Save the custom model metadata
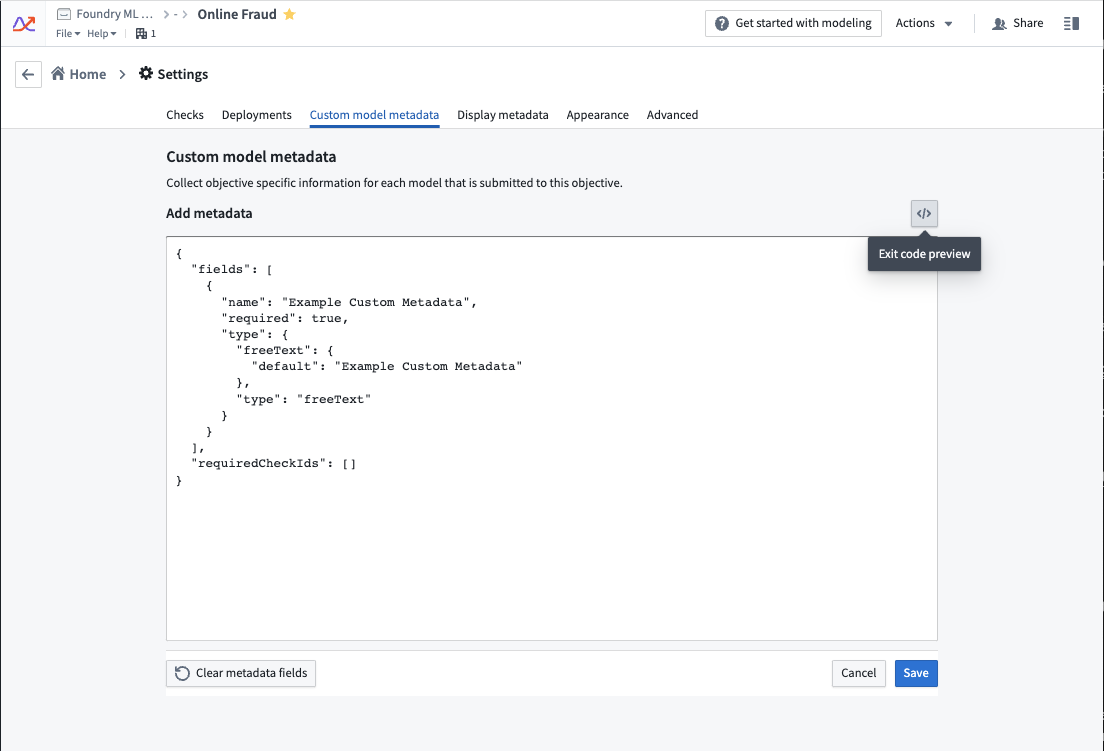The width and height of the screenshot is (1104, 751). [916, 673]
